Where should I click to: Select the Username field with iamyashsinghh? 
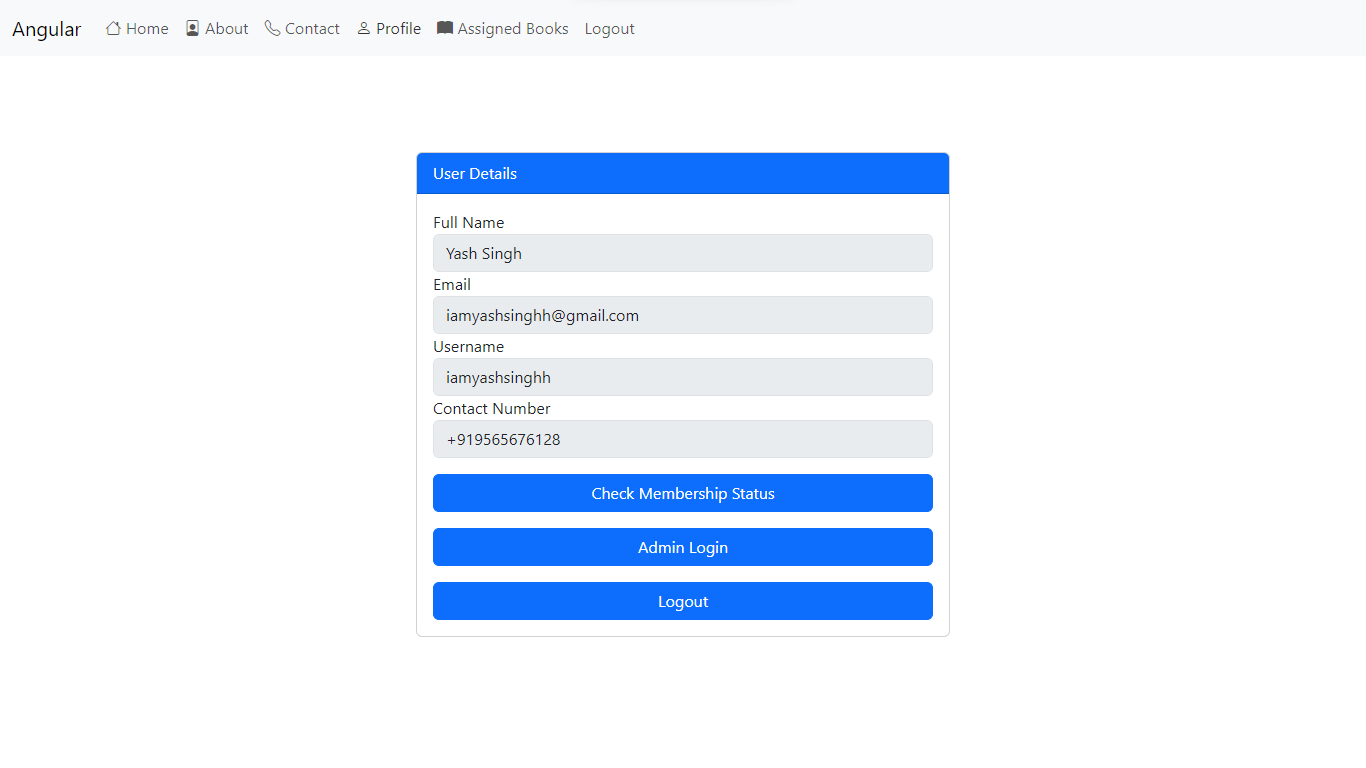pyautogui.click(x=682, y=377)
